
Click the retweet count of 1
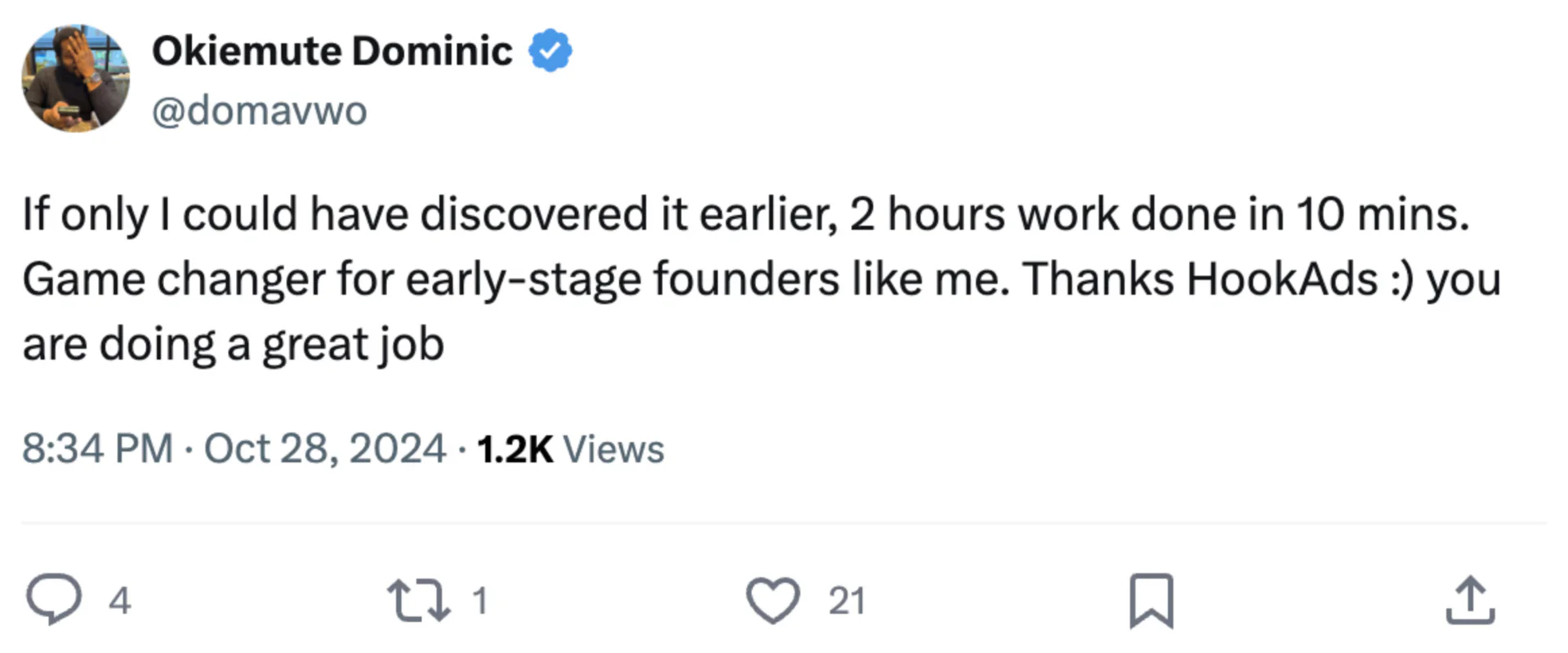(x=480, y=601)
